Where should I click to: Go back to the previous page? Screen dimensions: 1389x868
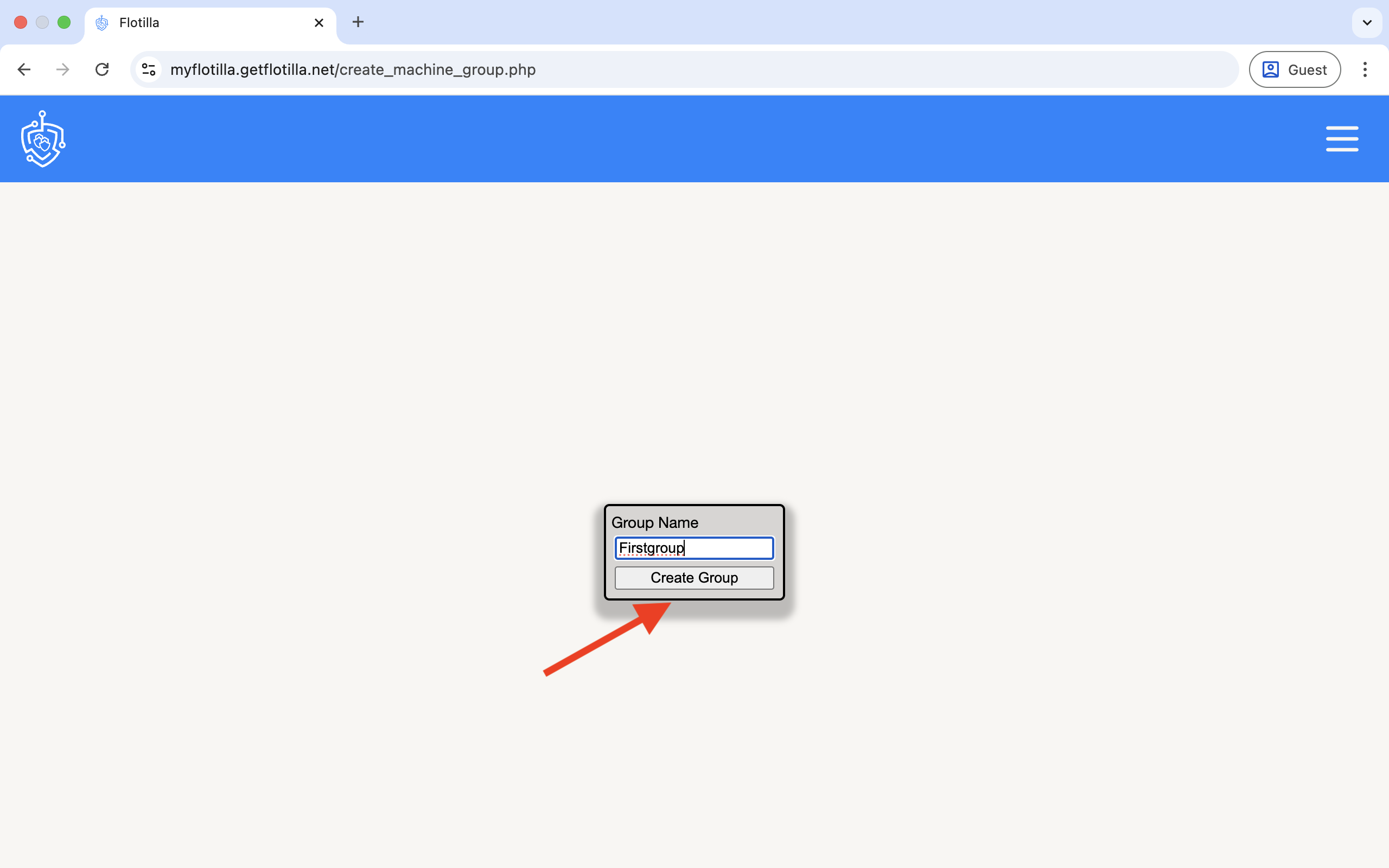point(24,69)
